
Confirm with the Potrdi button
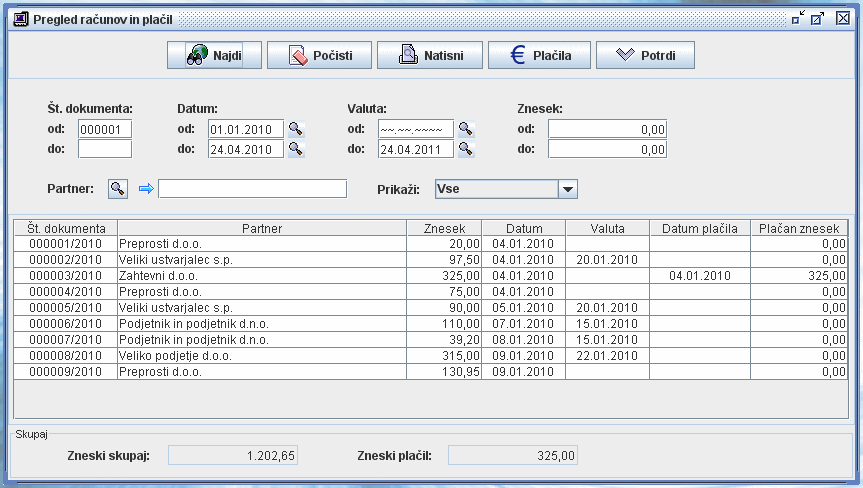coord(645,56)
